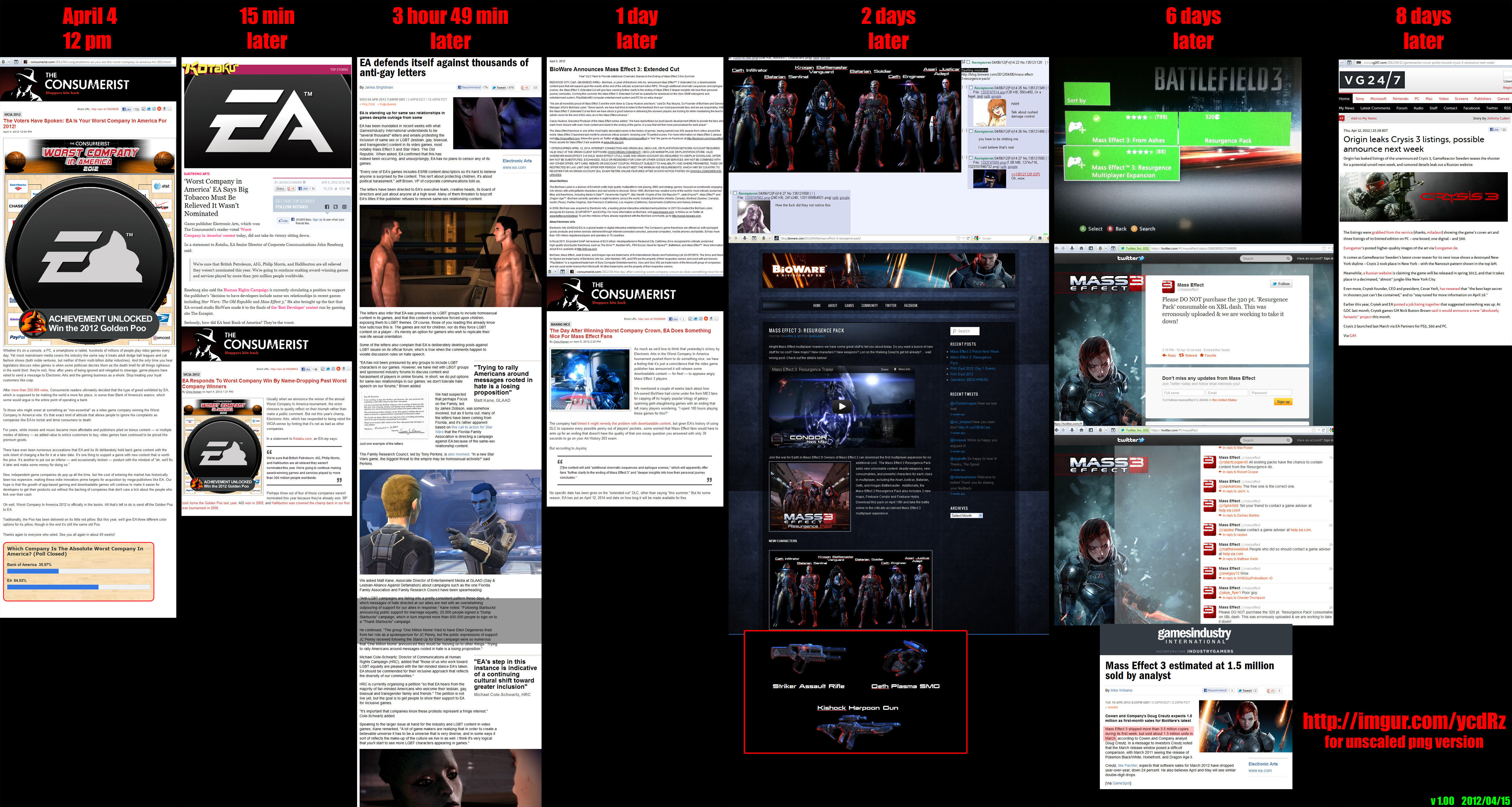Image resolution: width=1512 pixels, height=807 pixels.
Task: Tick checkbox for post No.135121349
Action: pos(971,88)
